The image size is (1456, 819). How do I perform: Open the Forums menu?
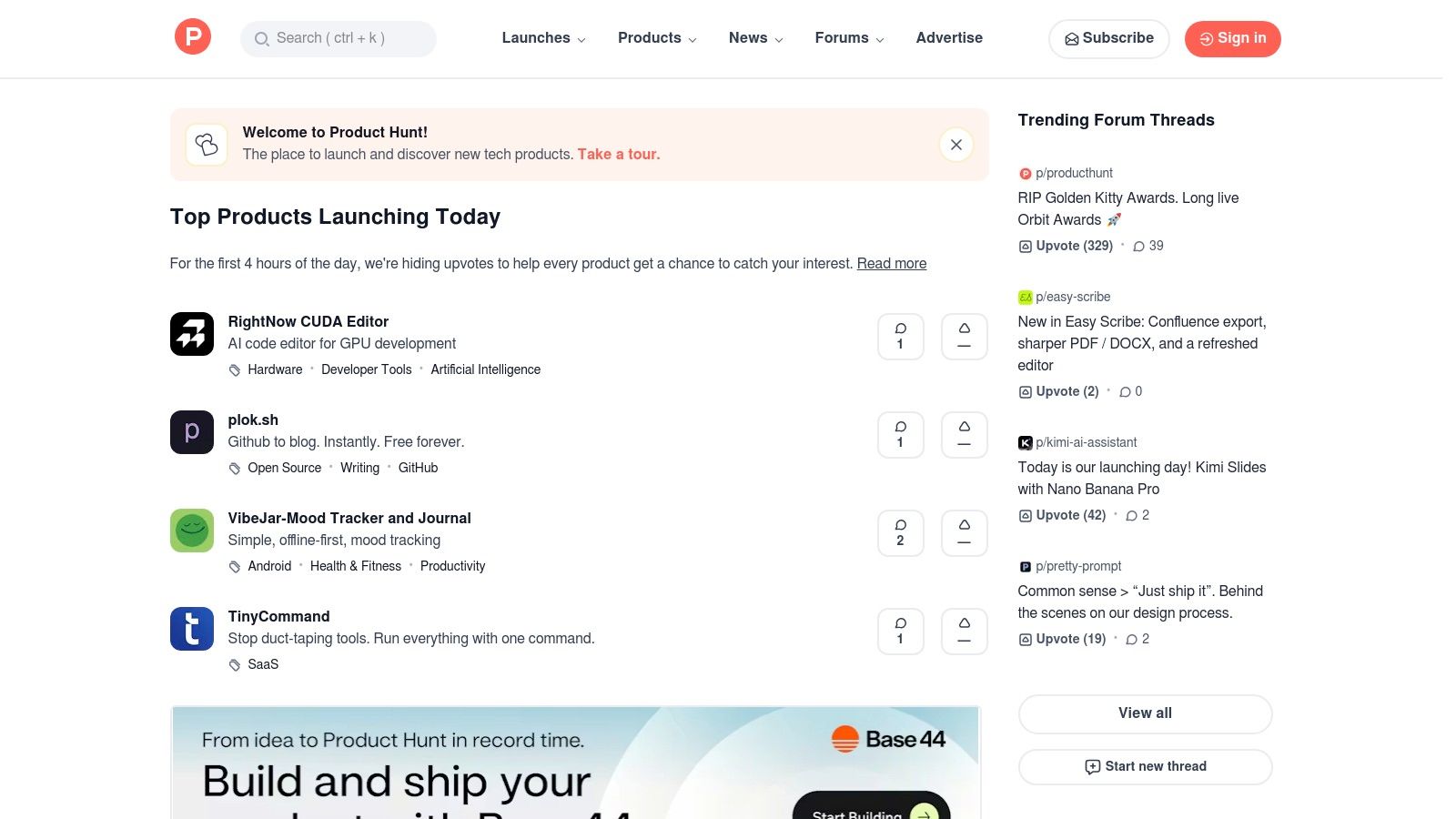pyautogui.click(x=848, y=38)
